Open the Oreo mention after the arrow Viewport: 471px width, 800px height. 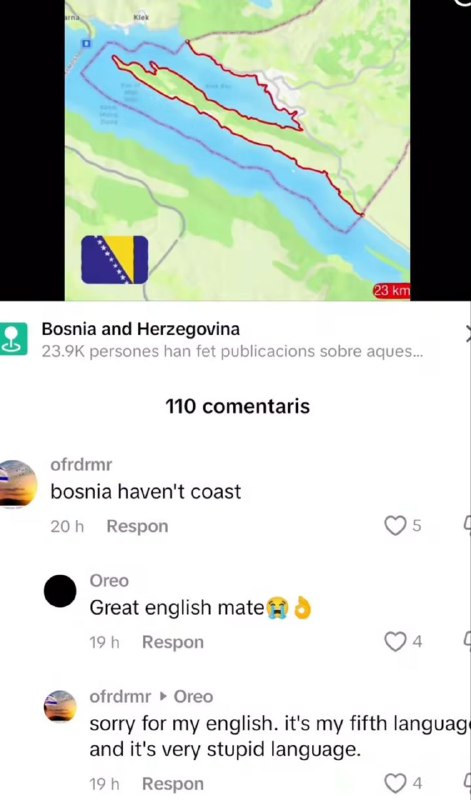193,697
